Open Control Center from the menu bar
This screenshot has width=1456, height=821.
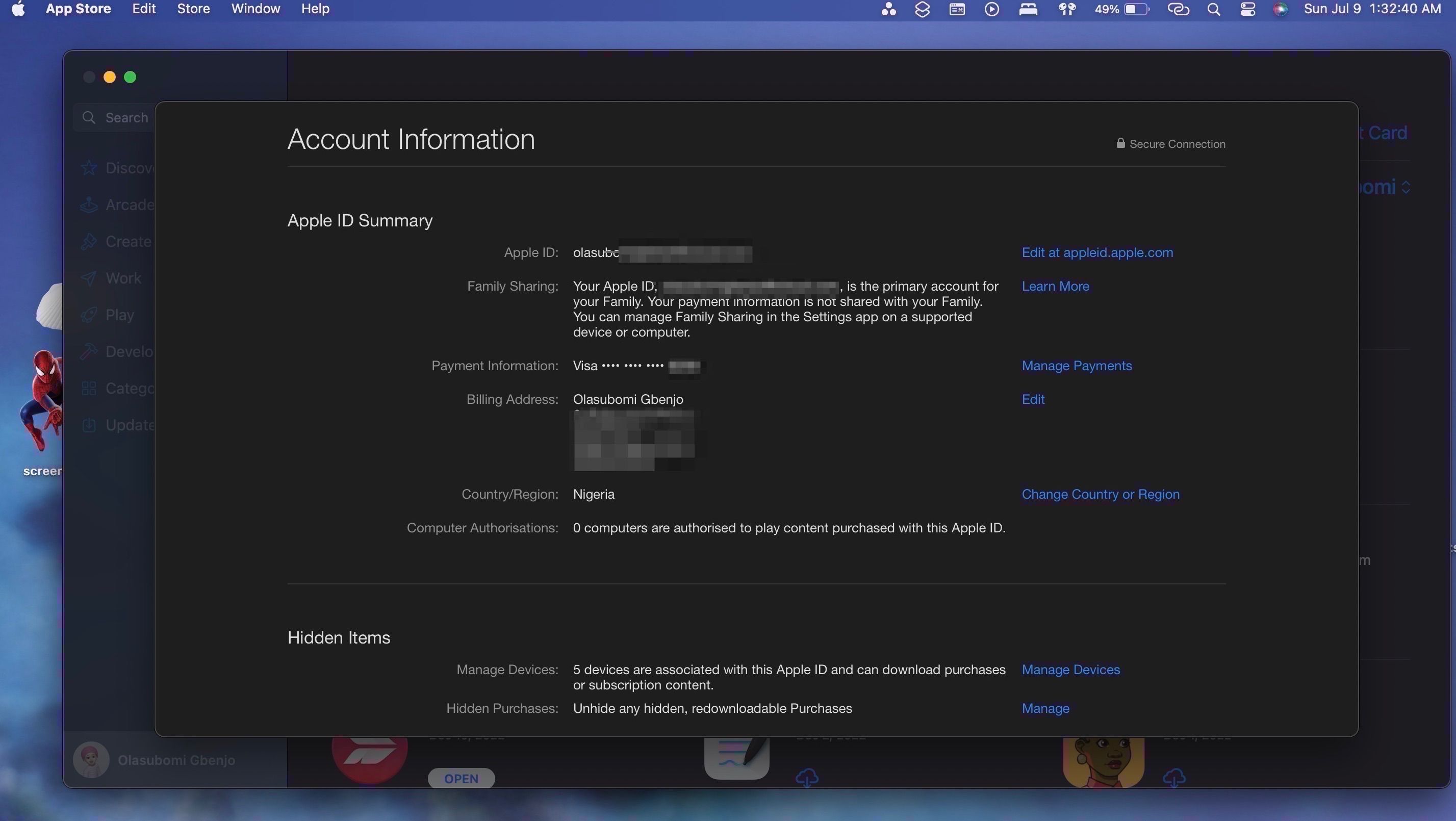[1247, 9]
